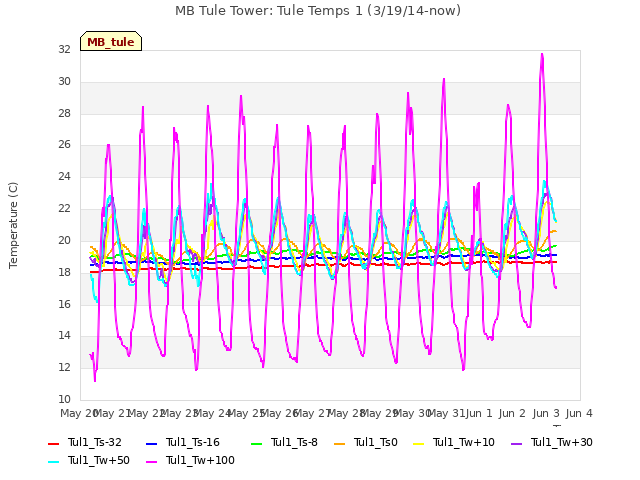Select the Tul1_Ts-8 legend label
Screen dimensions: 640x480
pos(294,442)
